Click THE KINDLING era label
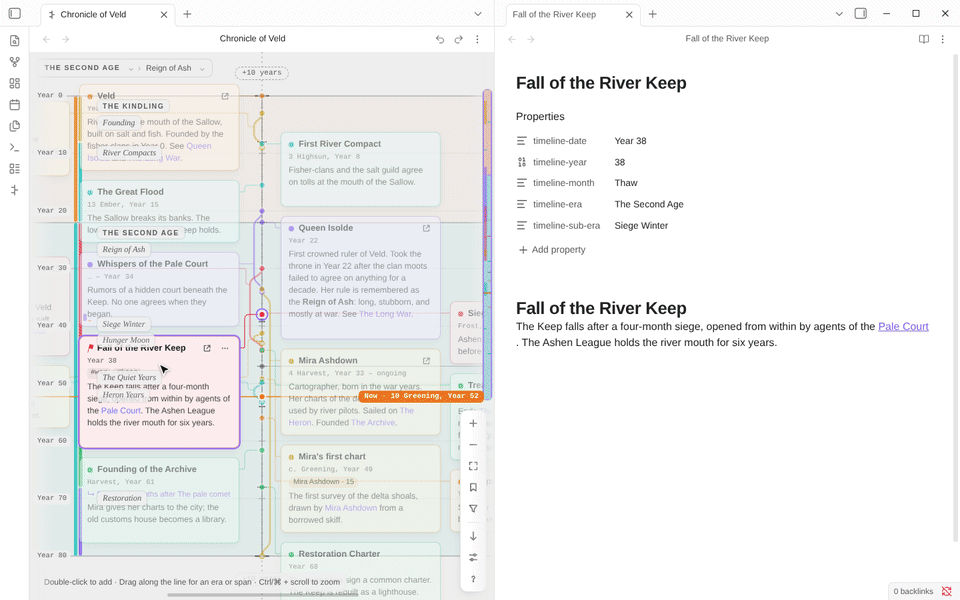 133,106
